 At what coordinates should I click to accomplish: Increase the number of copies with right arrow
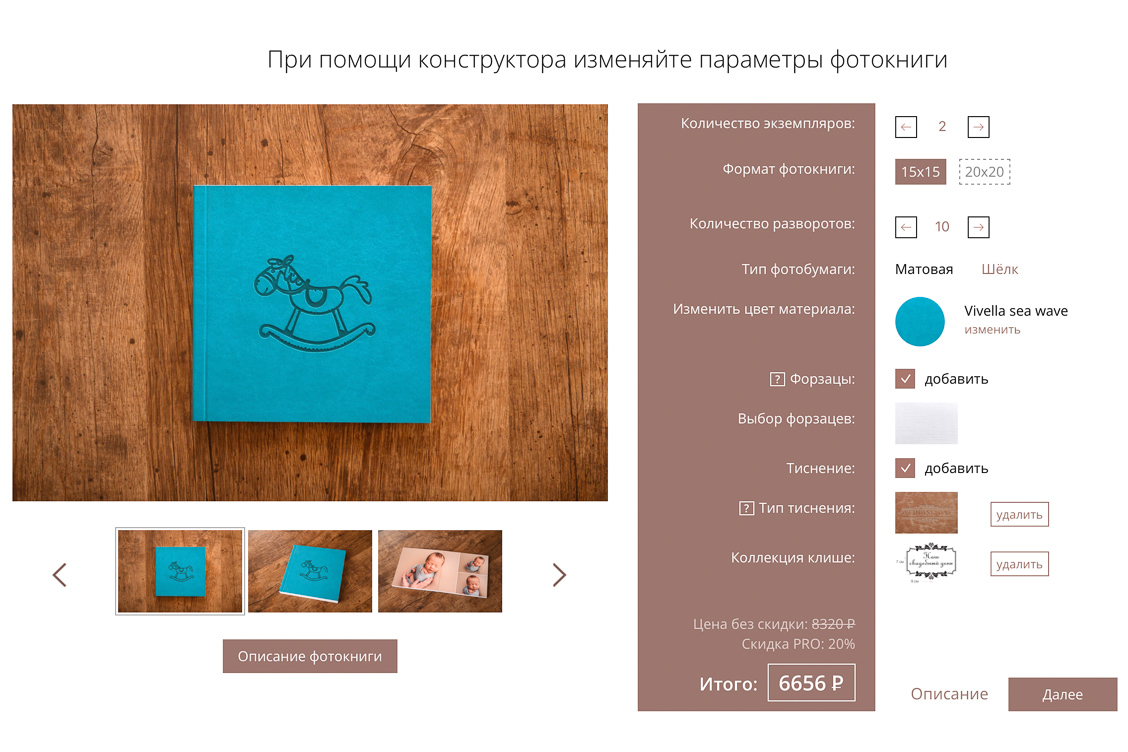click(x=978, y=127)
